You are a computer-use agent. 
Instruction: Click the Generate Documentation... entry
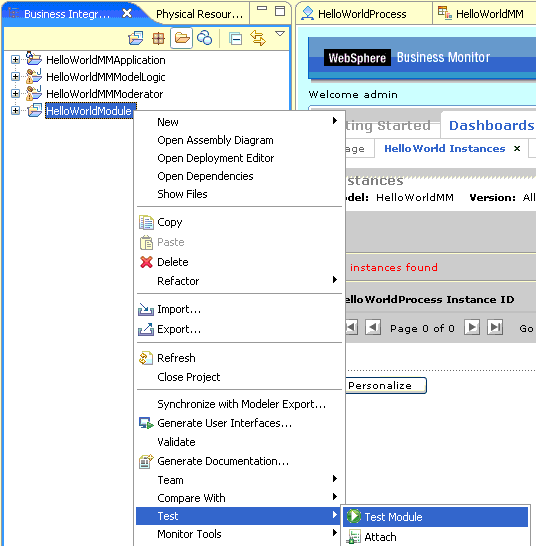[x=239, y=461]
